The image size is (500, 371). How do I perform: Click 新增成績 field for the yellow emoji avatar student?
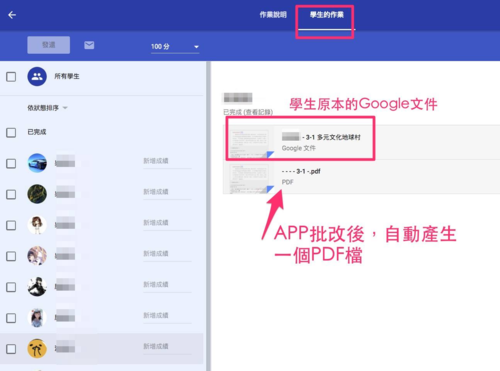point(167,347)
